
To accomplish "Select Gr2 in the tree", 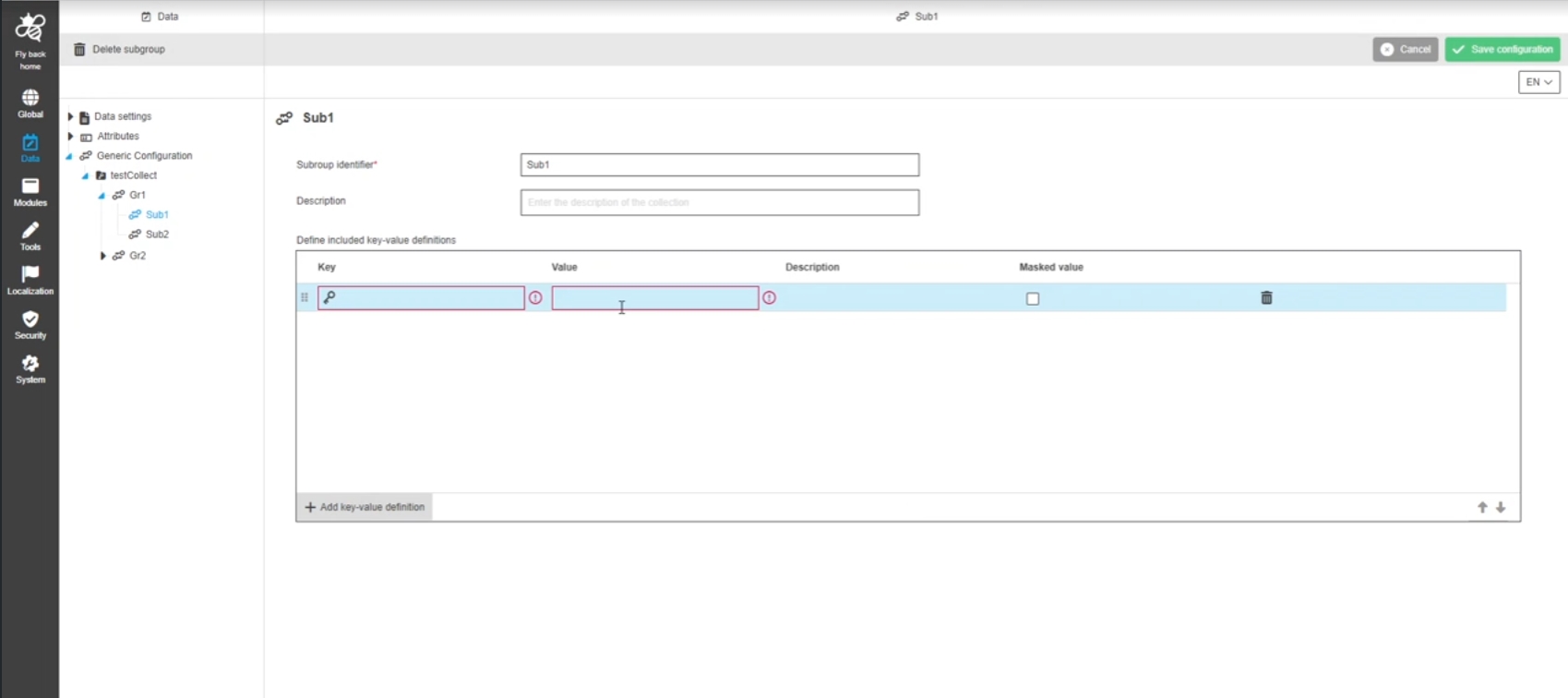I will [x=138, y=256].
